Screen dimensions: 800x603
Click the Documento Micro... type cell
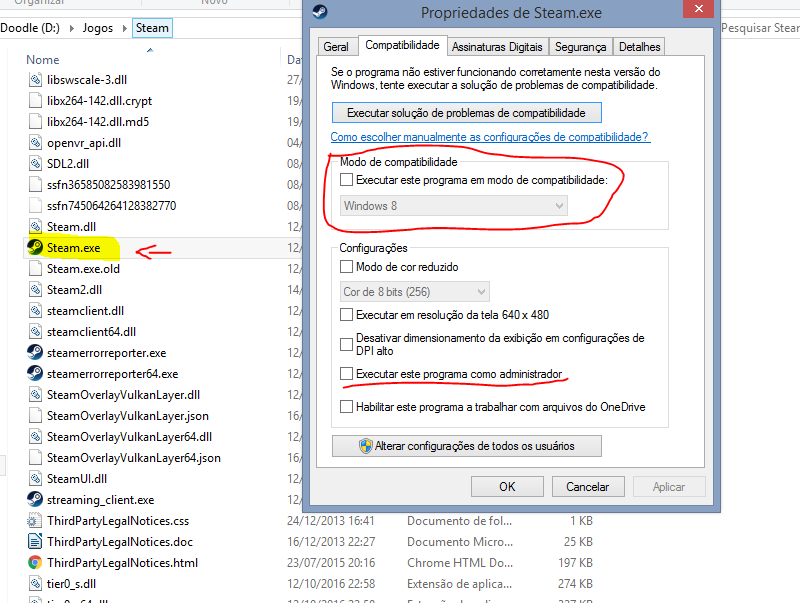pos(460,542)
